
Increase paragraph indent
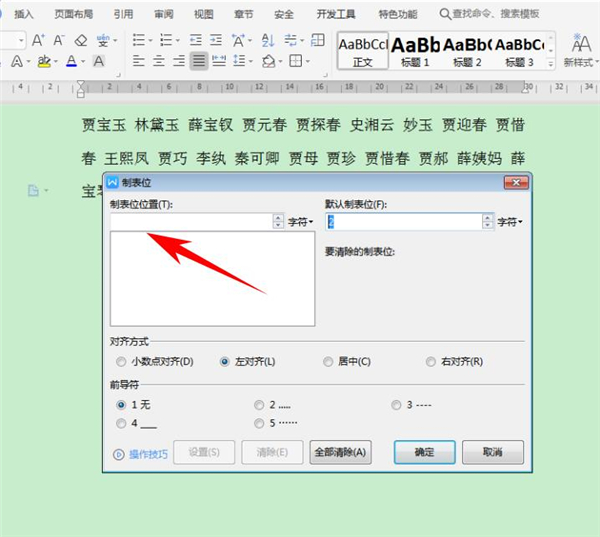click(x=216, y=40)
